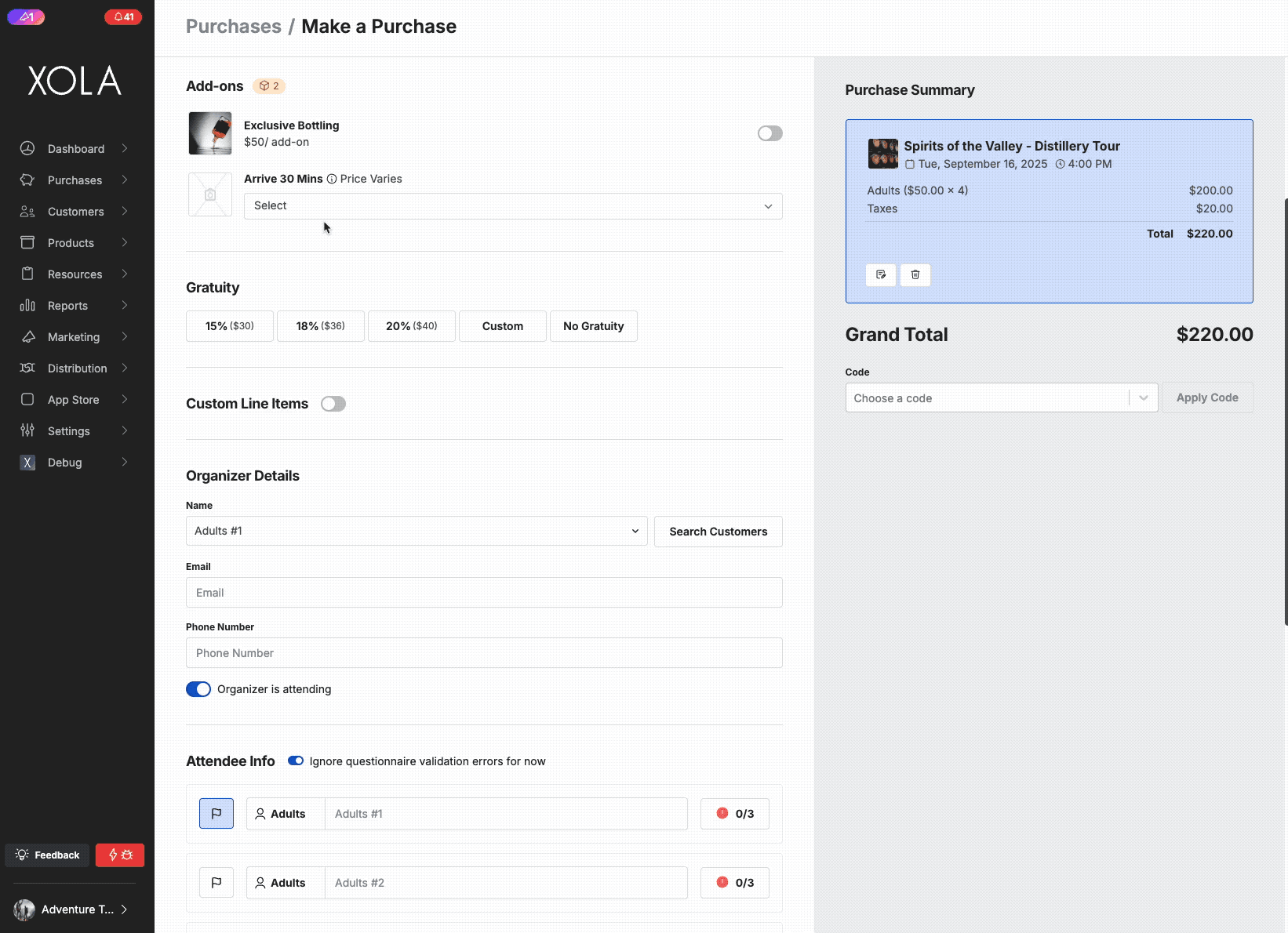Click the Settings sliders icon
Image resolution: width=1288 pixels, height=933 pixels.
tap(27, 430)
